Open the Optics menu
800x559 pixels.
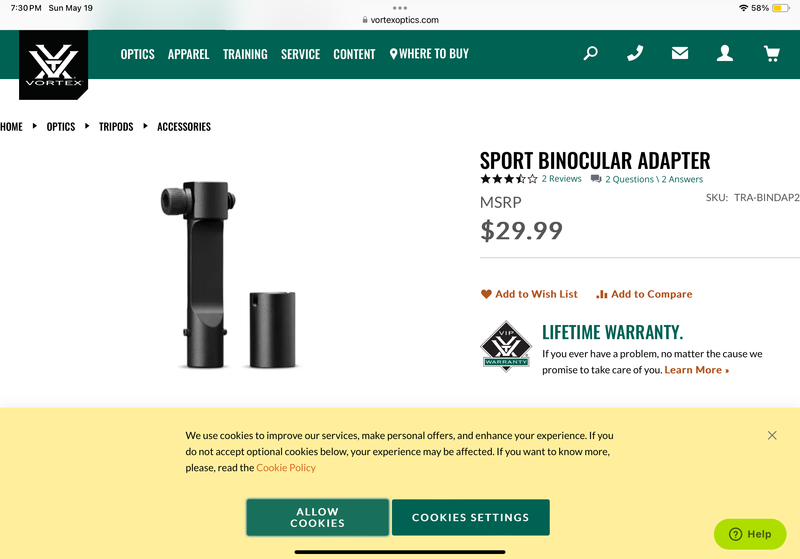(137, 54)
